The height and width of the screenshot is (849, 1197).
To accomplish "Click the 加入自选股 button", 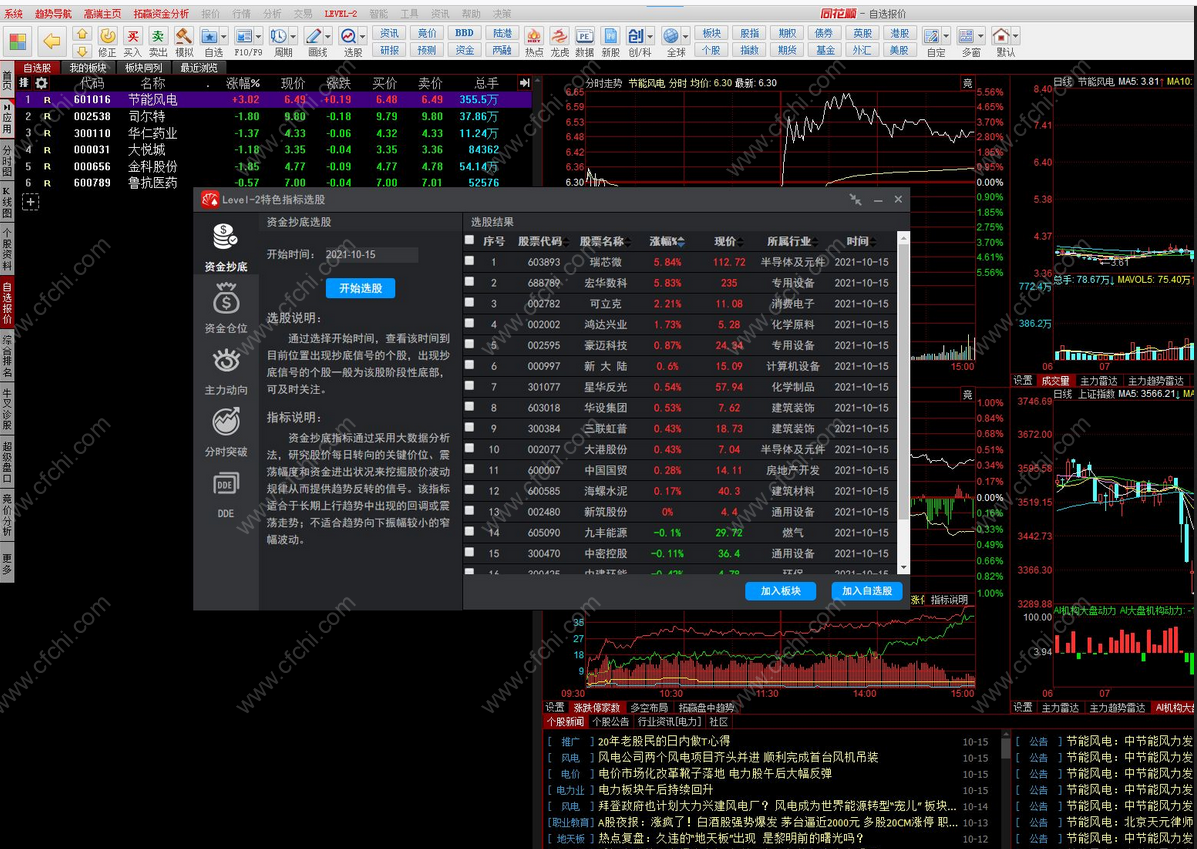I will [867, 591].
